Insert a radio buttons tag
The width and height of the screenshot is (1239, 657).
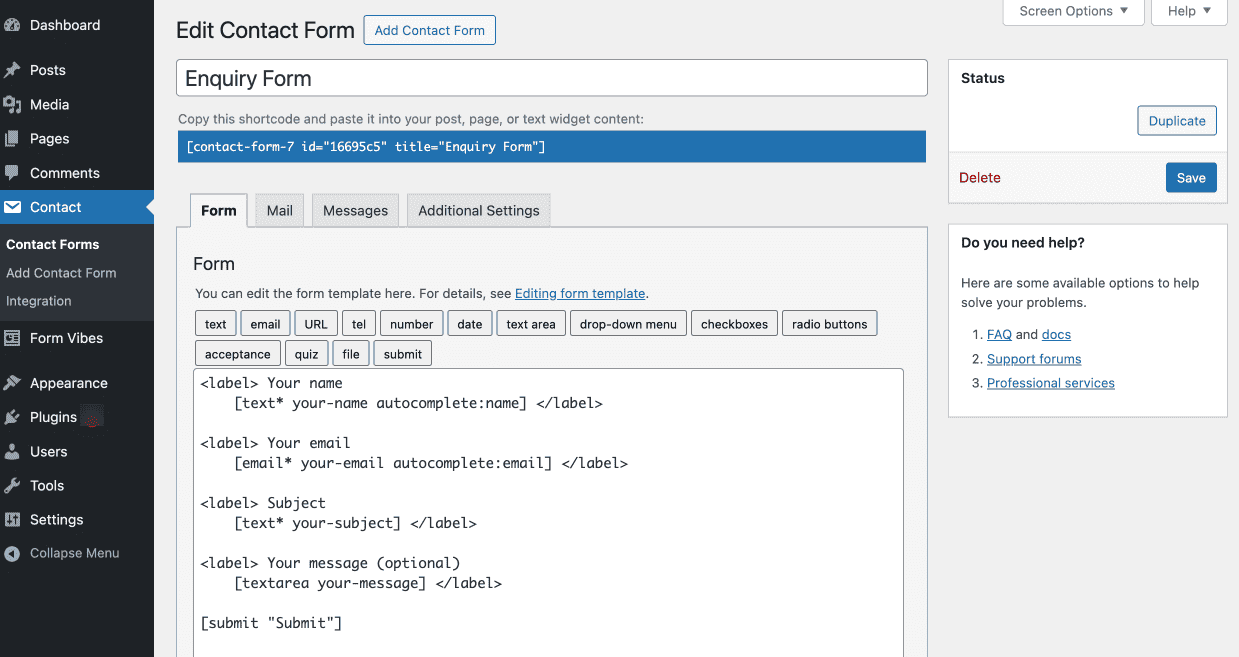point(830,324)
